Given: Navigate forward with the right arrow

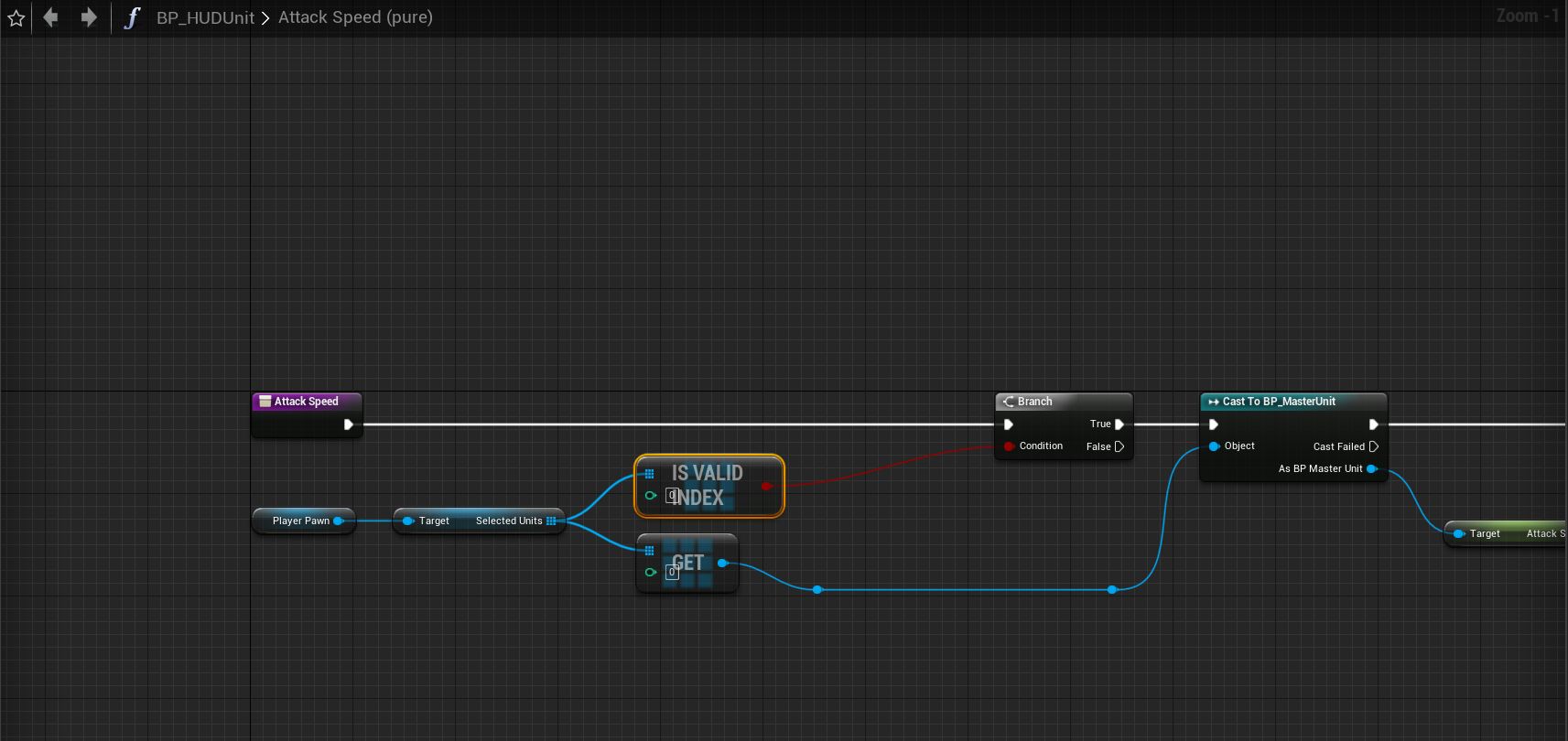Looking at the screenshot, I should click(88, 16).
